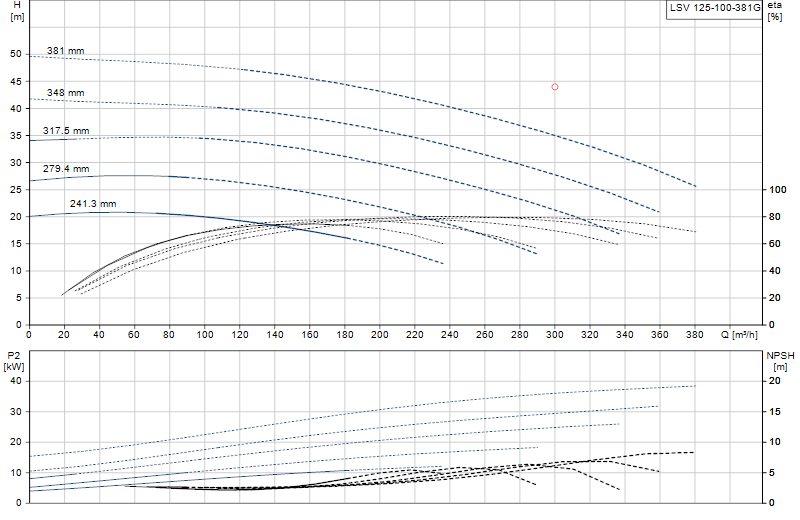The width and height of the screenshot is (800, 520).
Task: Click the 50 value on head axis
Action: point(16,54)
